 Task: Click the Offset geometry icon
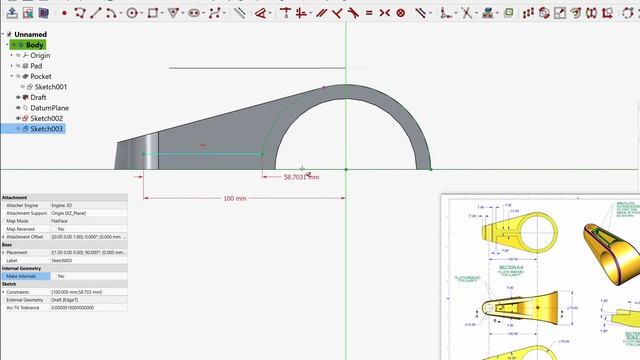[x=576, y=13]
